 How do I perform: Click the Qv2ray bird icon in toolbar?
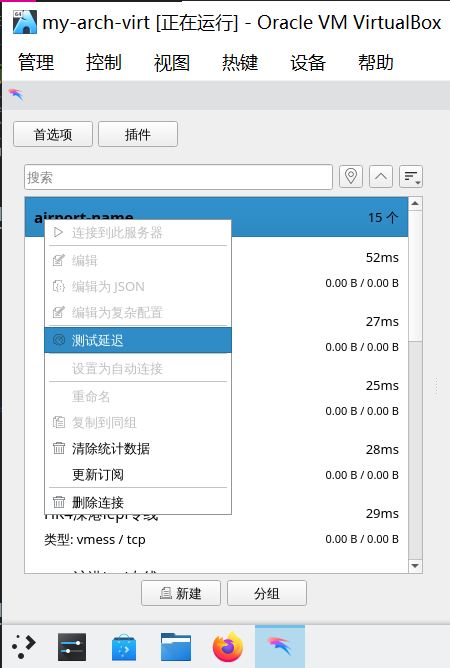[16, 94]
